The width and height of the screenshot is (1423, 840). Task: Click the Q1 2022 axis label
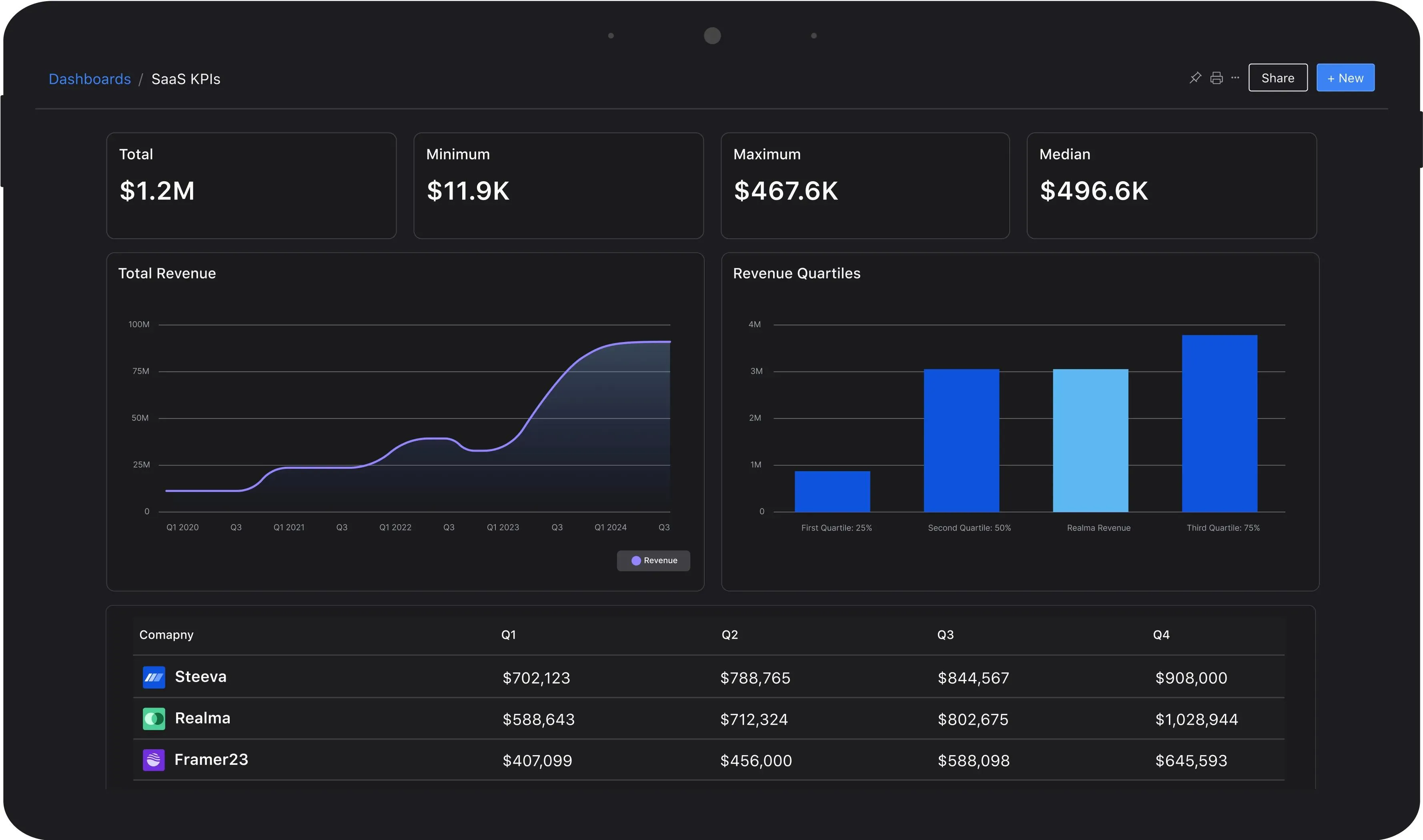pyautogui.click(x=395, y=528)
